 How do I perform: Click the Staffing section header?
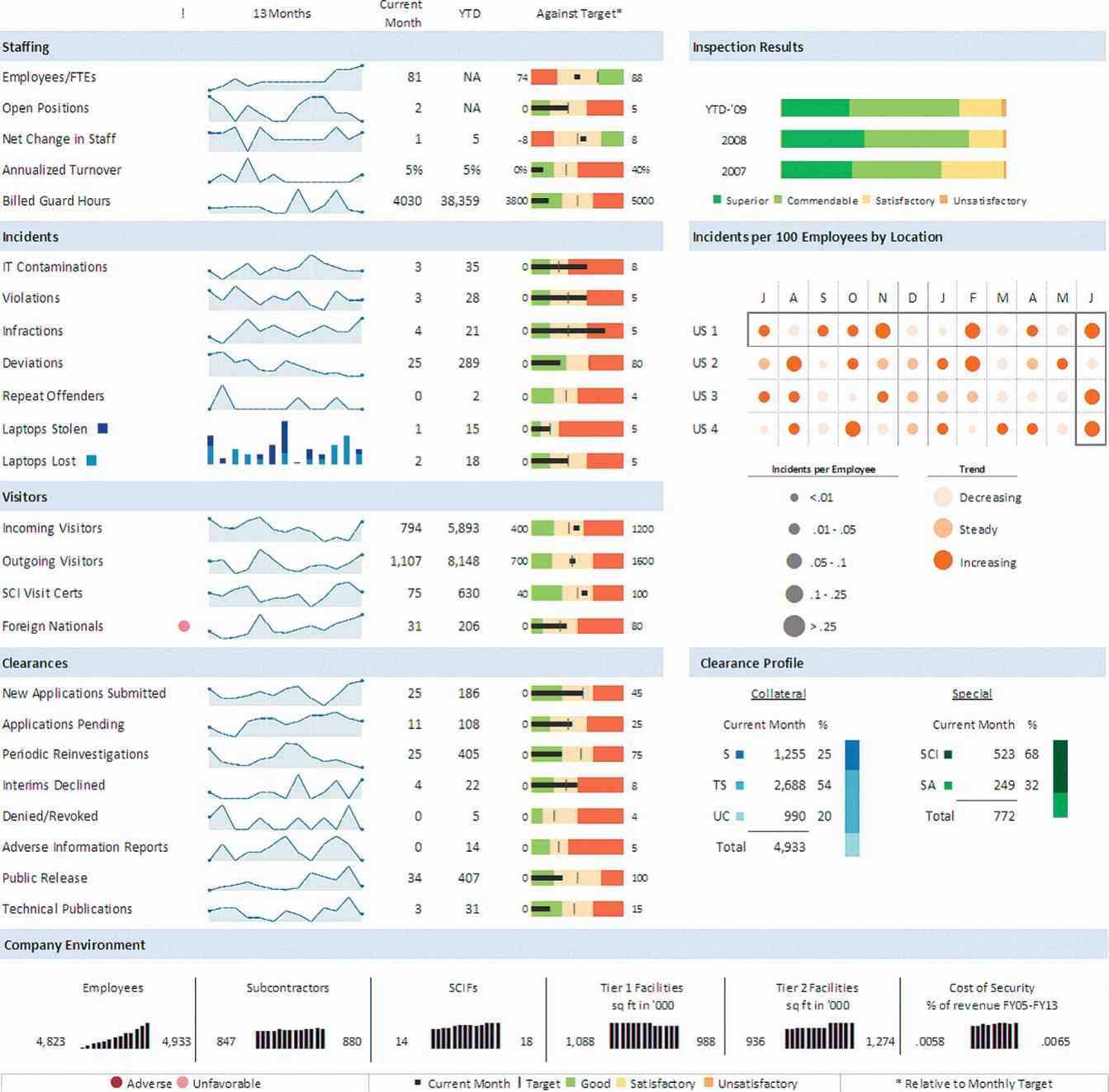pos(331,47)
